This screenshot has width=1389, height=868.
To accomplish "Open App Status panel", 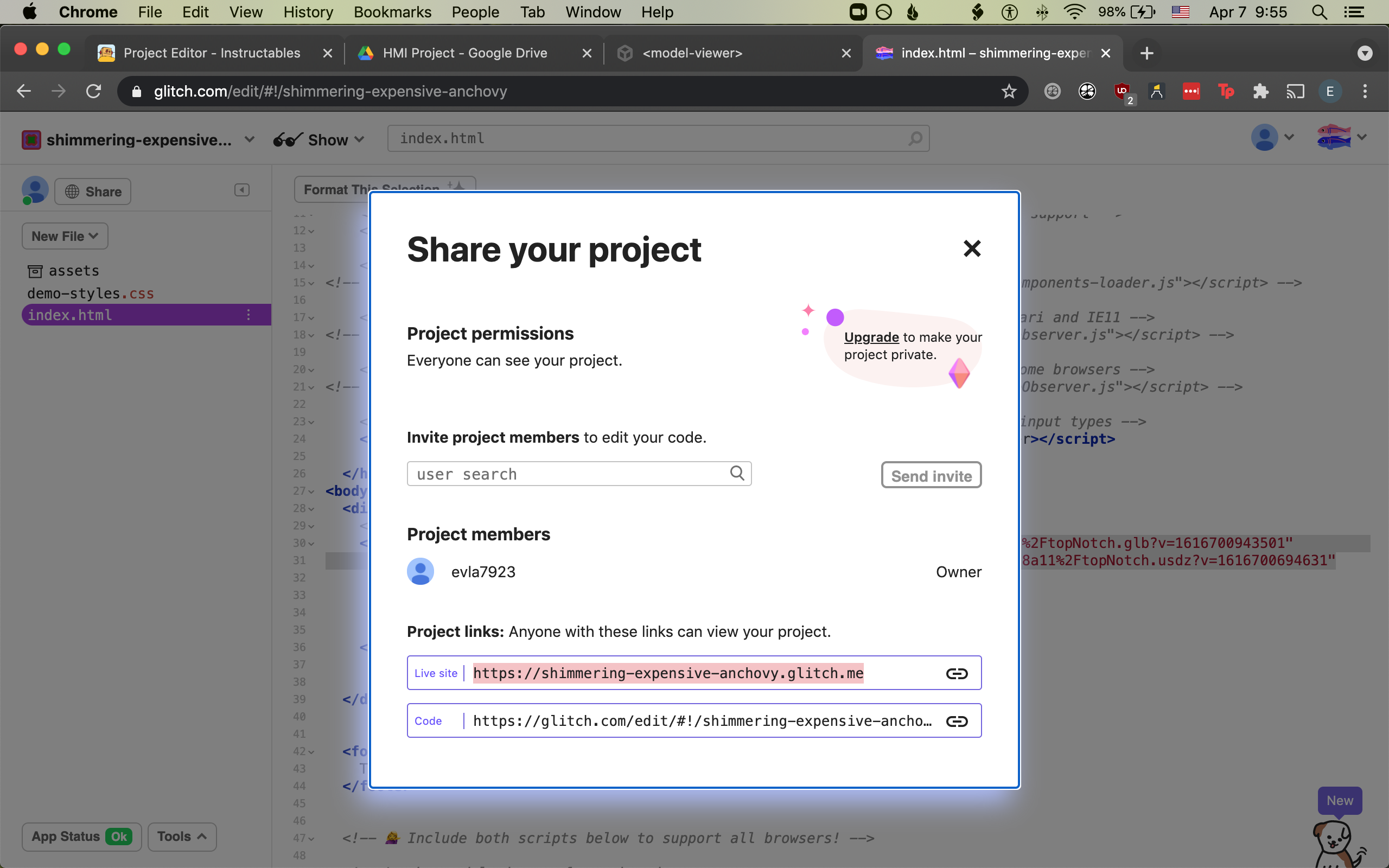I will coord(81,837).
